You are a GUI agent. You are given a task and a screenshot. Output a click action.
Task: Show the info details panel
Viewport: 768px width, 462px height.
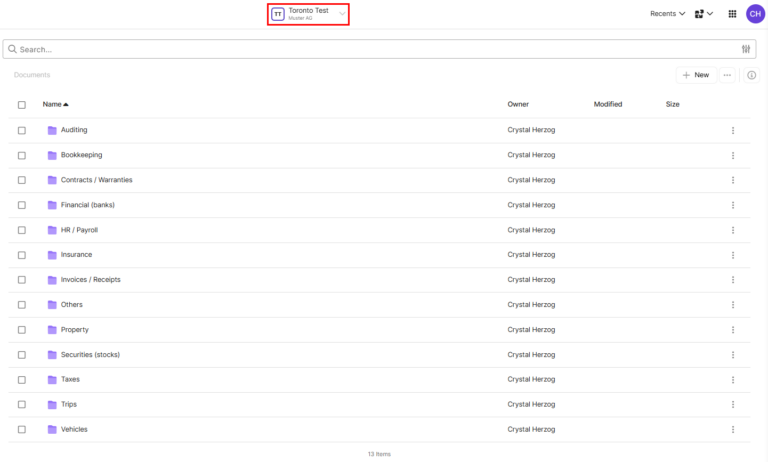[x=752, y=75]
